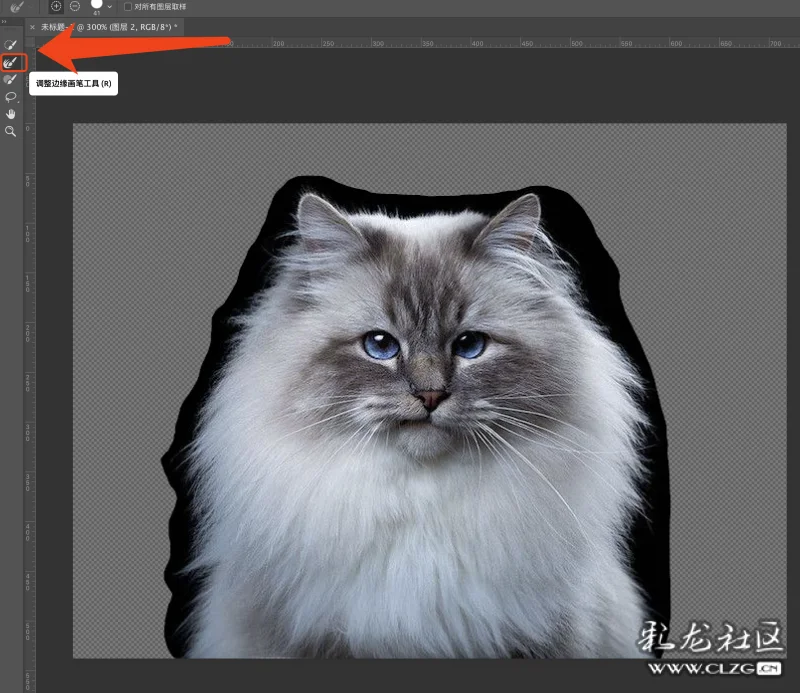Enable the 对所有图层取样 checkbox
The height and width of the screenshot is (693, 800).
(x=128, y=7)
